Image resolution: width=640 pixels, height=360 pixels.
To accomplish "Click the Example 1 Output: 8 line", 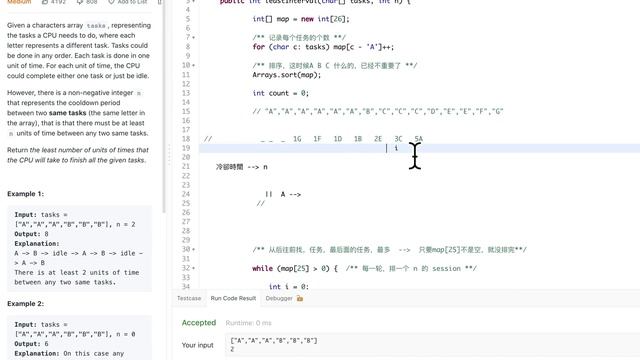I will click(x=31, y=234).
